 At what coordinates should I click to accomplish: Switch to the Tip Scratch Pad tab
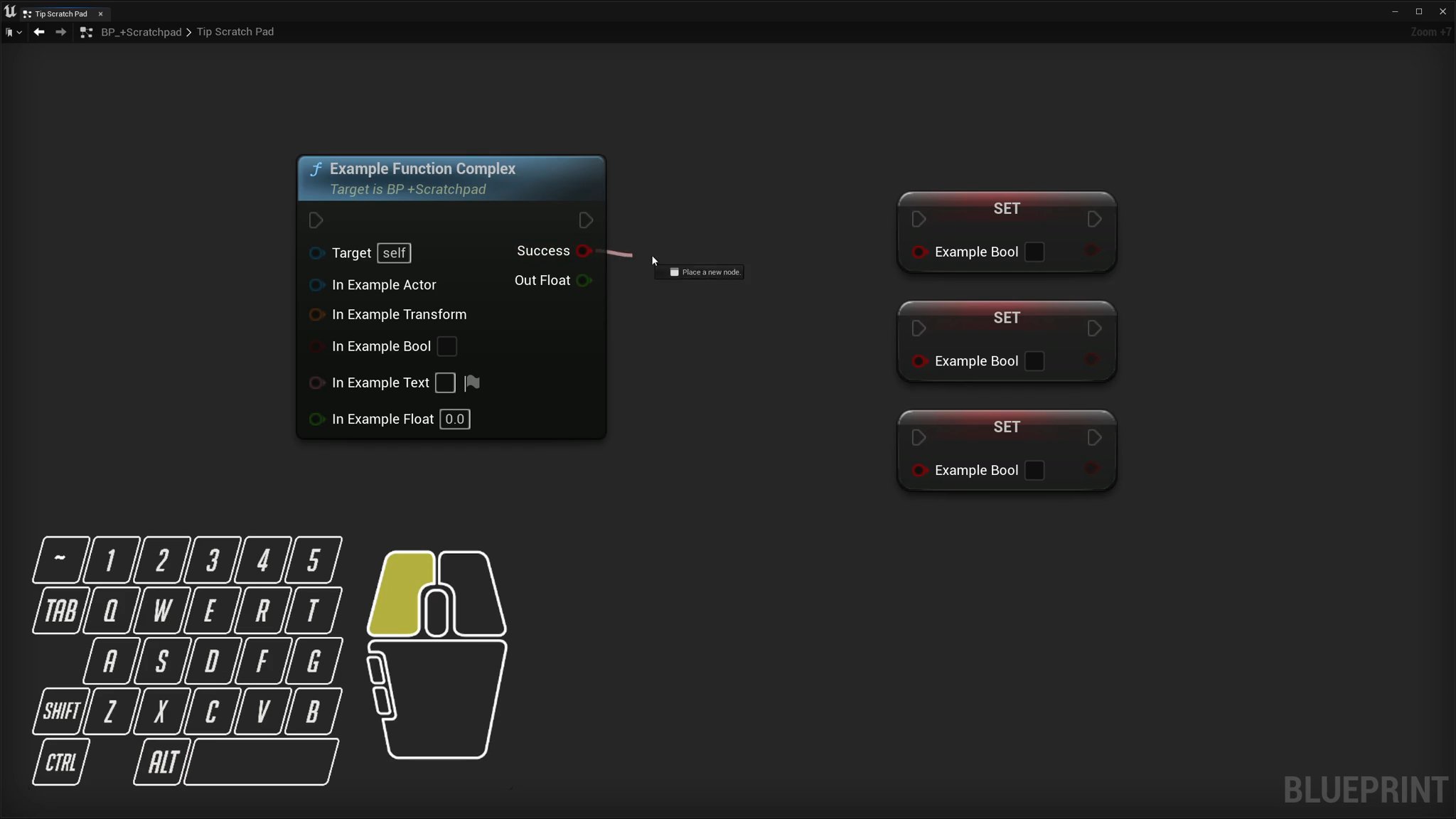pyautogui.click(x=61, y=14)
